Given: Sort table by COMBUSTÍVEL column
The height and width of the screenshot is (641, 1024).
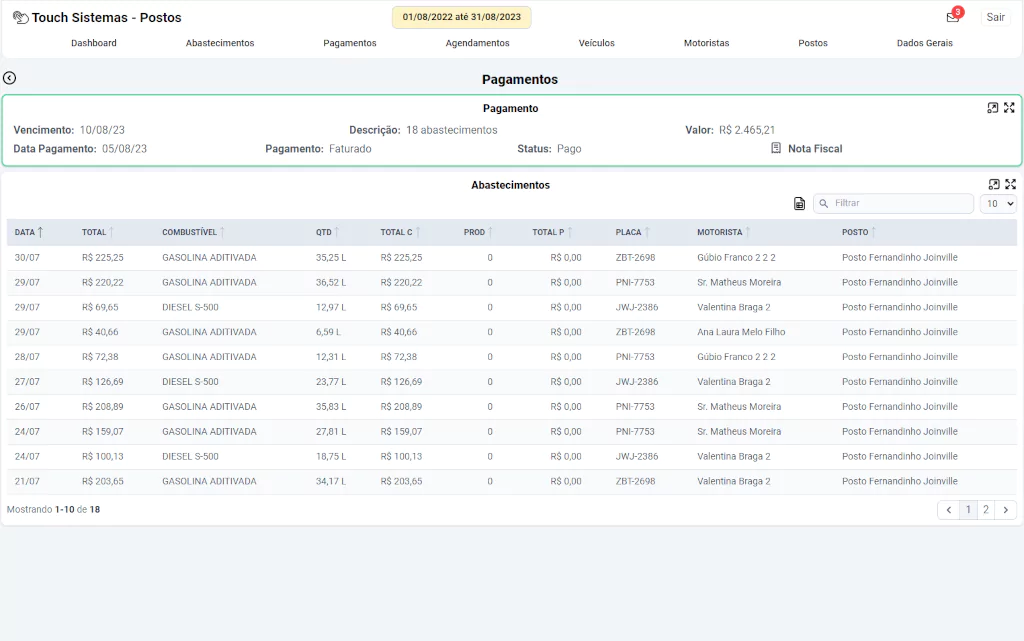Looking at the screenshot, I should point(193,232).
